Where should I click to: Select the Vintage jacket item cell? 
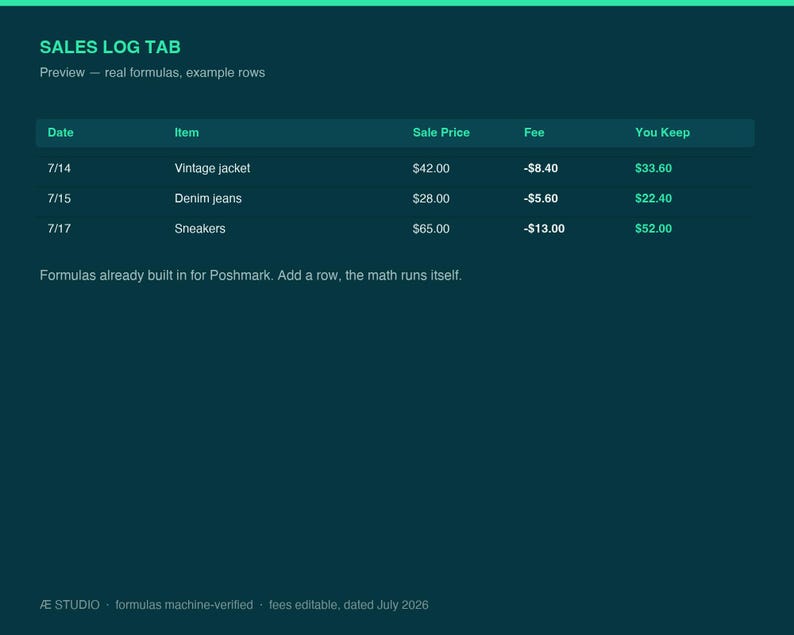pos(212,168)
